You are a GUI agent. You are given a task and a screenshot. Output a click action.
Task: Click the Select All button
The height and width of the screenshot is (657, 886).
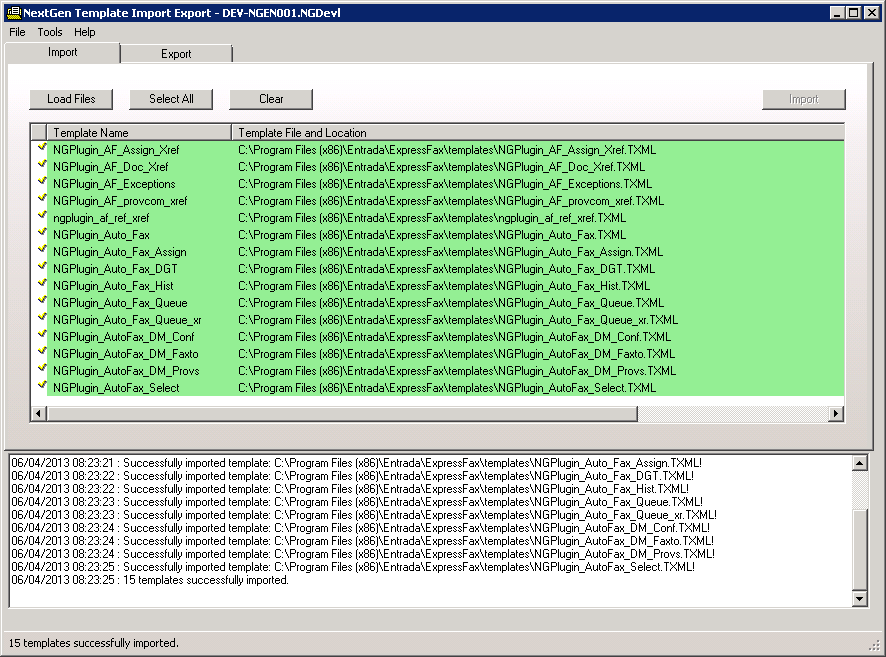pos(171,99)
